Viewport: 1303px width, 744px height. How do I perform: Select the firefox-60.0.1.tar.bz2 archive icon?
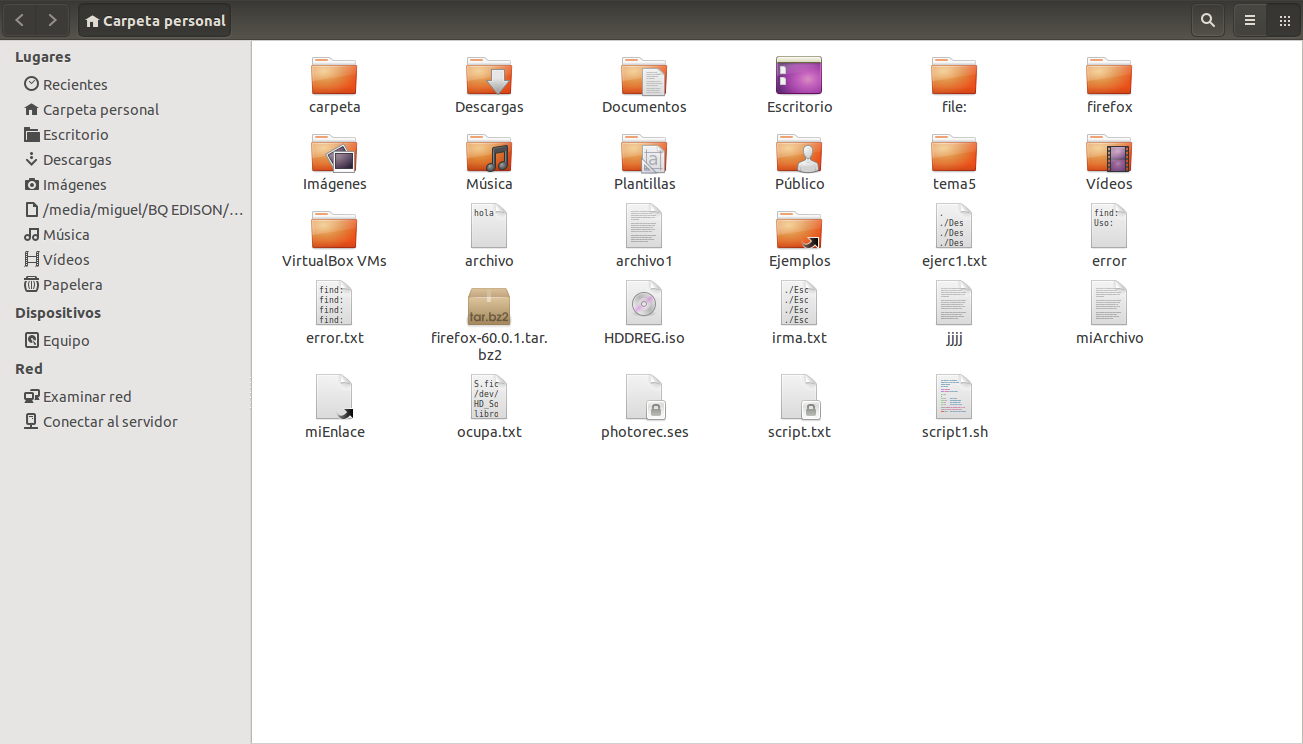(x=489, y=306)
